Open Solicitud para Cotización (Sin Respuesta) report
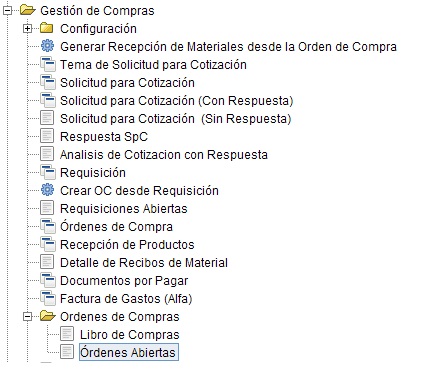 176,119
